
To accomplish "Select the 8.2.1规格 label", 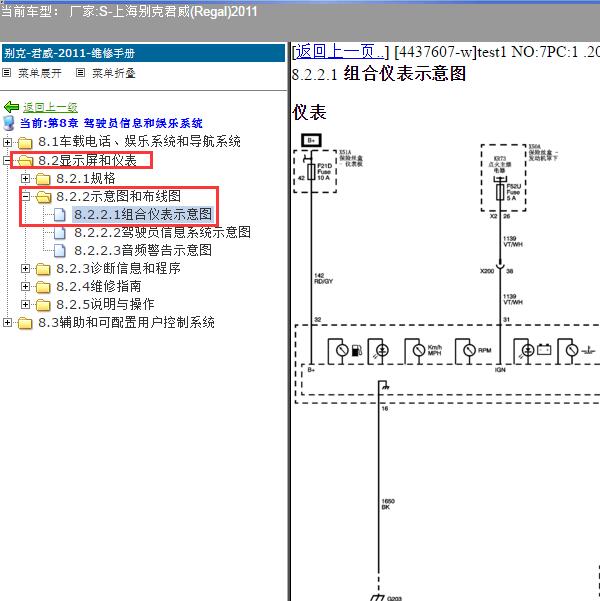I will pyautogui.click(x=85, y=178).
